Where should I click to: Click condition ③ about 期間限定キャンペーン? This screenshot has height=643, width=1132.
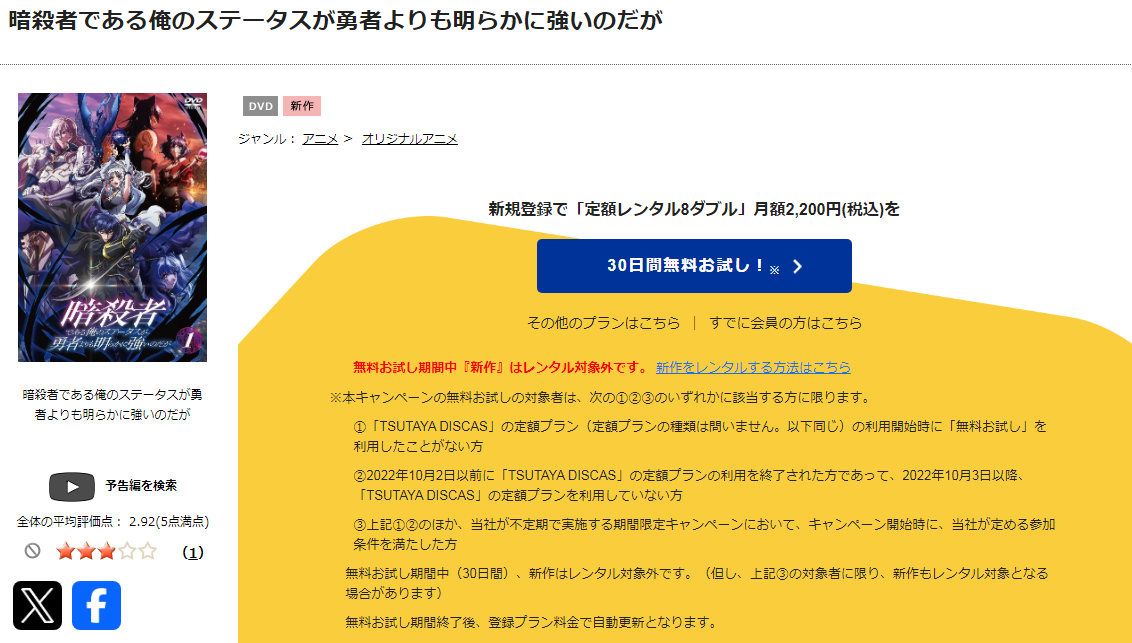coord(704,534)
